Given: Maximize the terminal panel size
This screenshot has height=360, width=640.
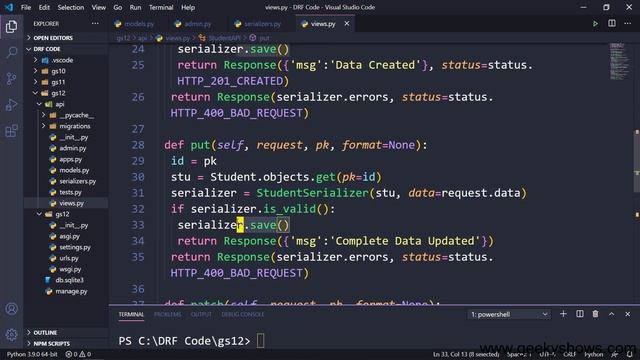Looking at the screenshot, I should coord(611,314).
